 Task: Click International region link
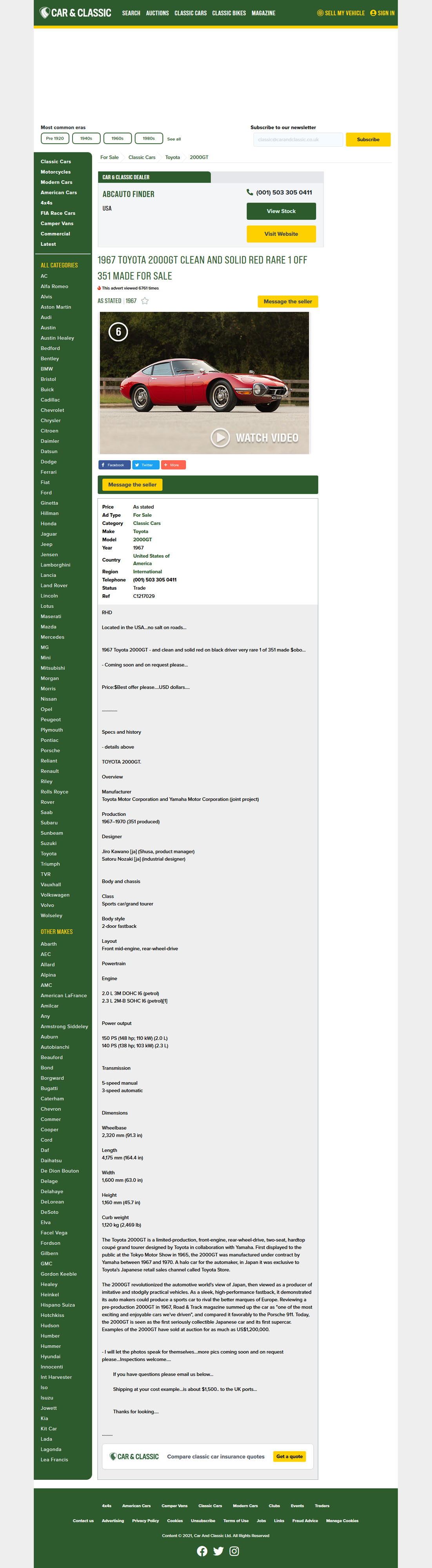pos(147,572)
